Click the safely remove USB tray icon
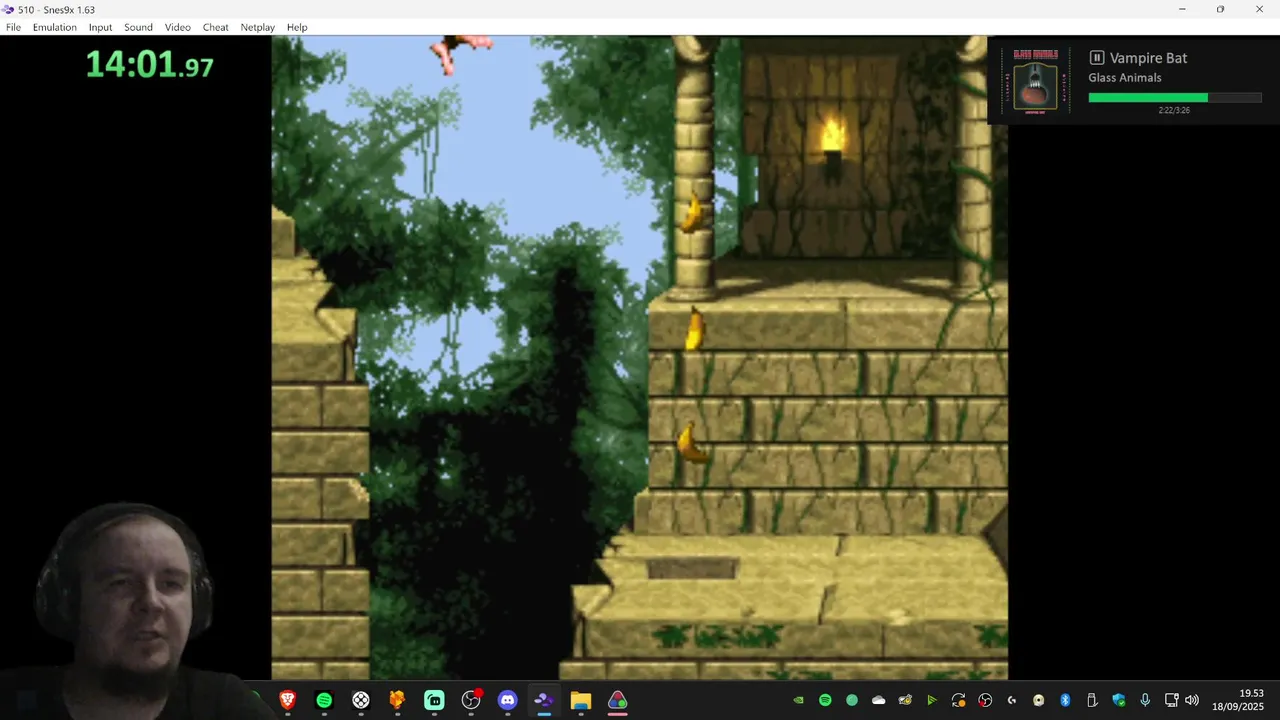The height and width of the screenshot is (720, 1280). click(x=1092, y=701)
